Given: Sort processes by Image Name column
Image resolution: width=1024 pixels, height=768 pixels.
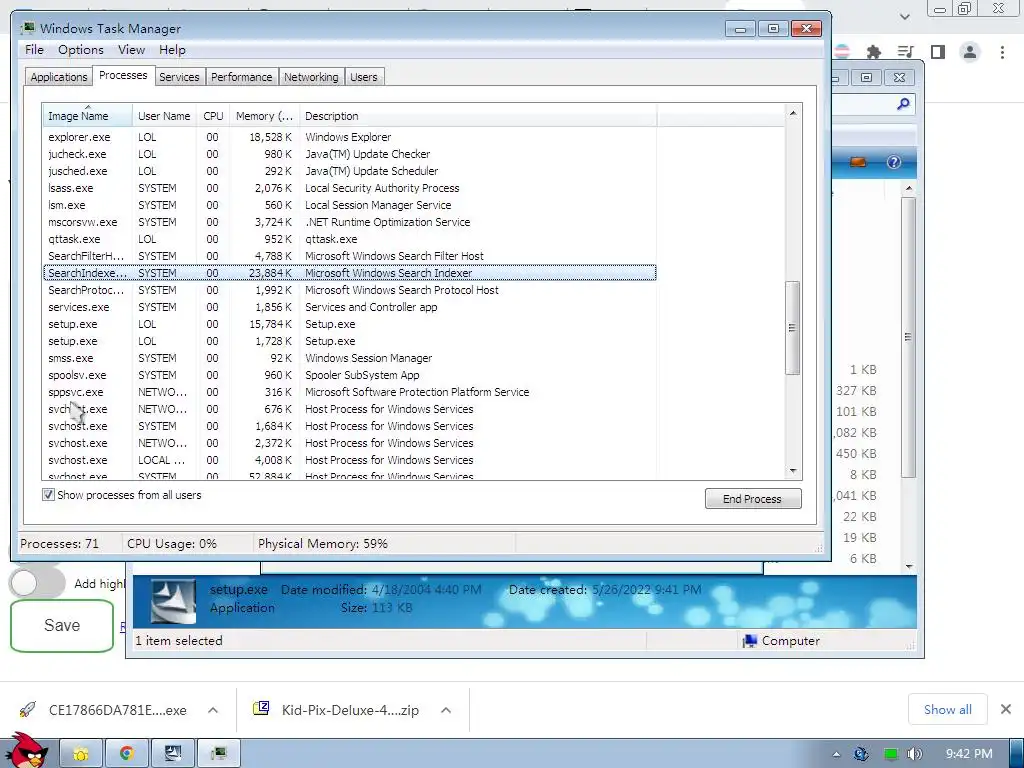Looking at the screenshot, I should click(87, 116).
